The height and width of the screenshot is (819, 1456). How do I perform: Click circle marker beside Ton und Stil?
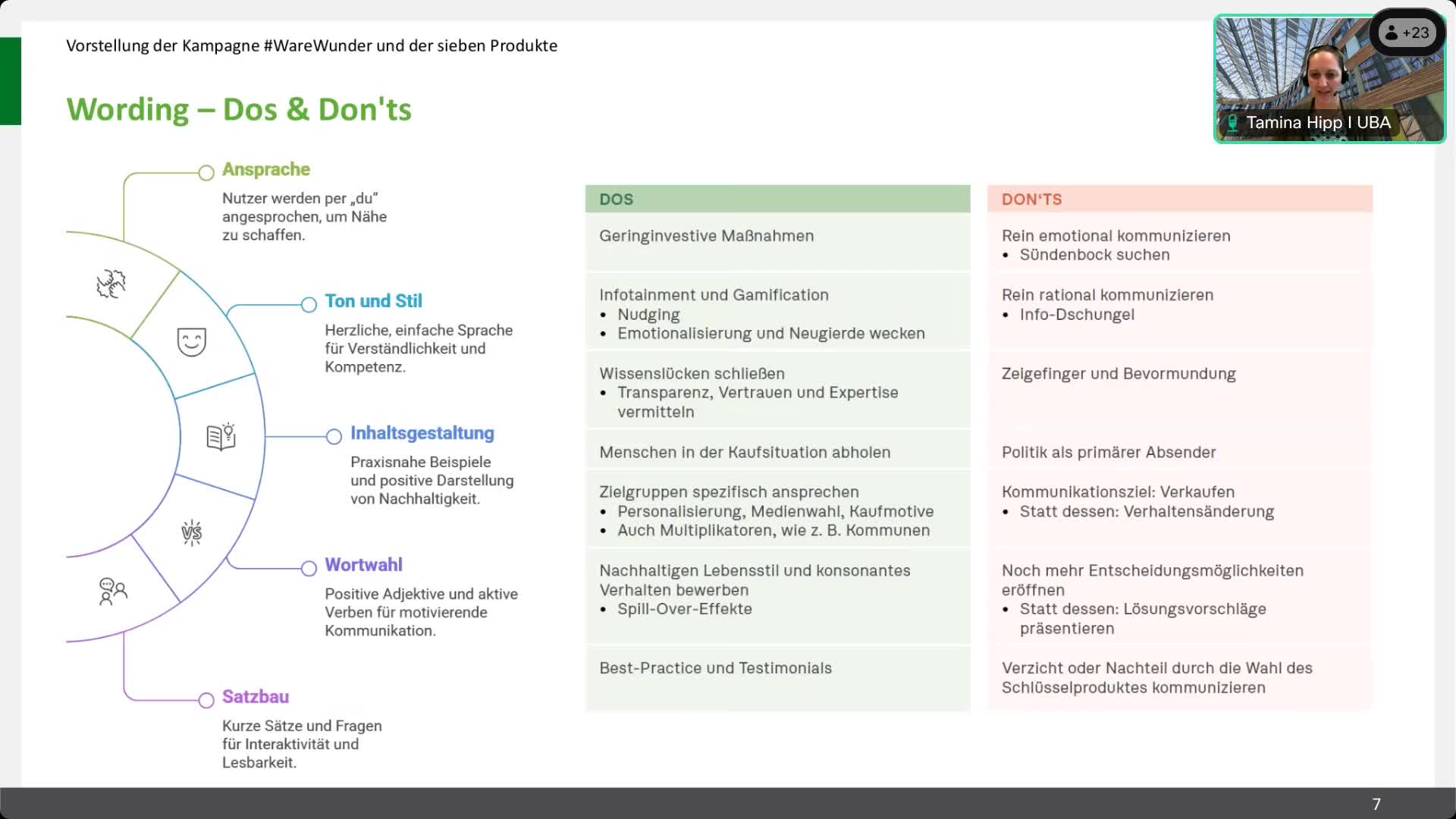point(309,305)
